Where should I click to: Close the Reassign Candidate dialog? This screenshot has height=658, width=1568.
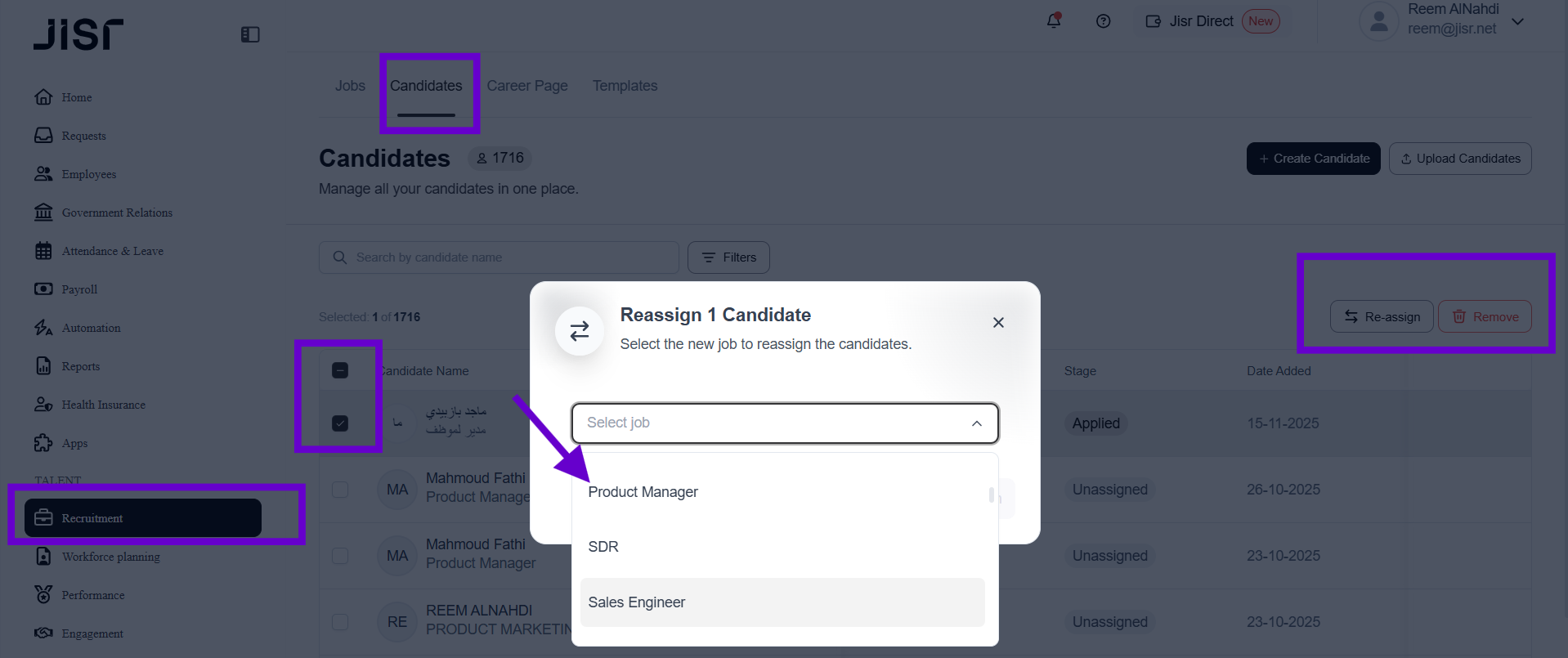(x=998, y=323)
